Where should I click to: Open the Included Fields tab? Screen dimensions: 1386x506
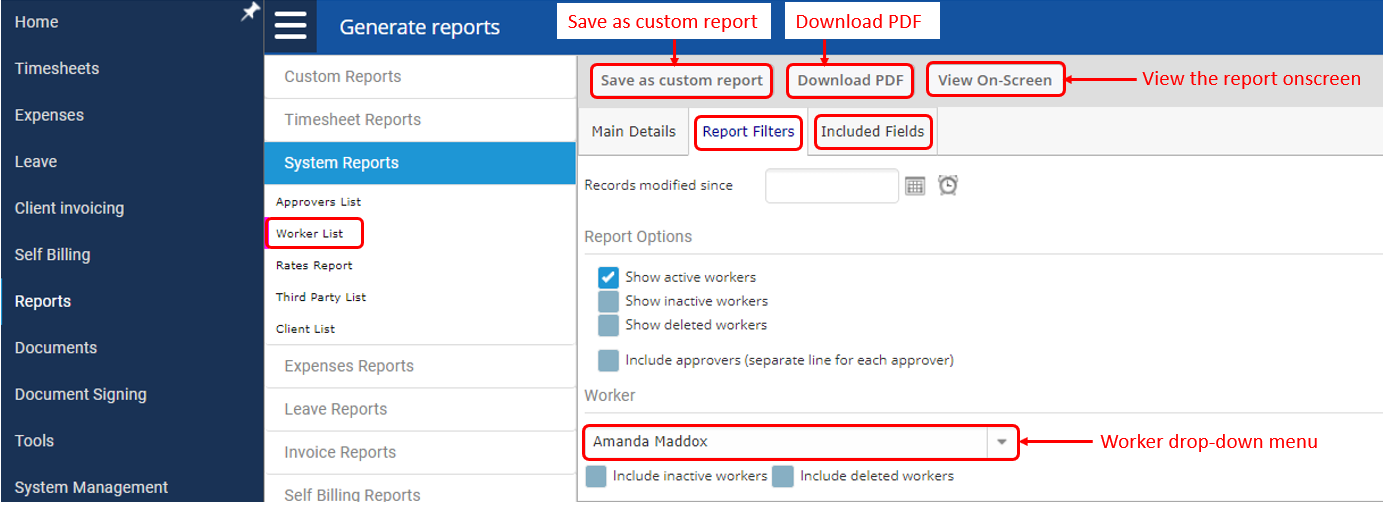coord(873,132)
